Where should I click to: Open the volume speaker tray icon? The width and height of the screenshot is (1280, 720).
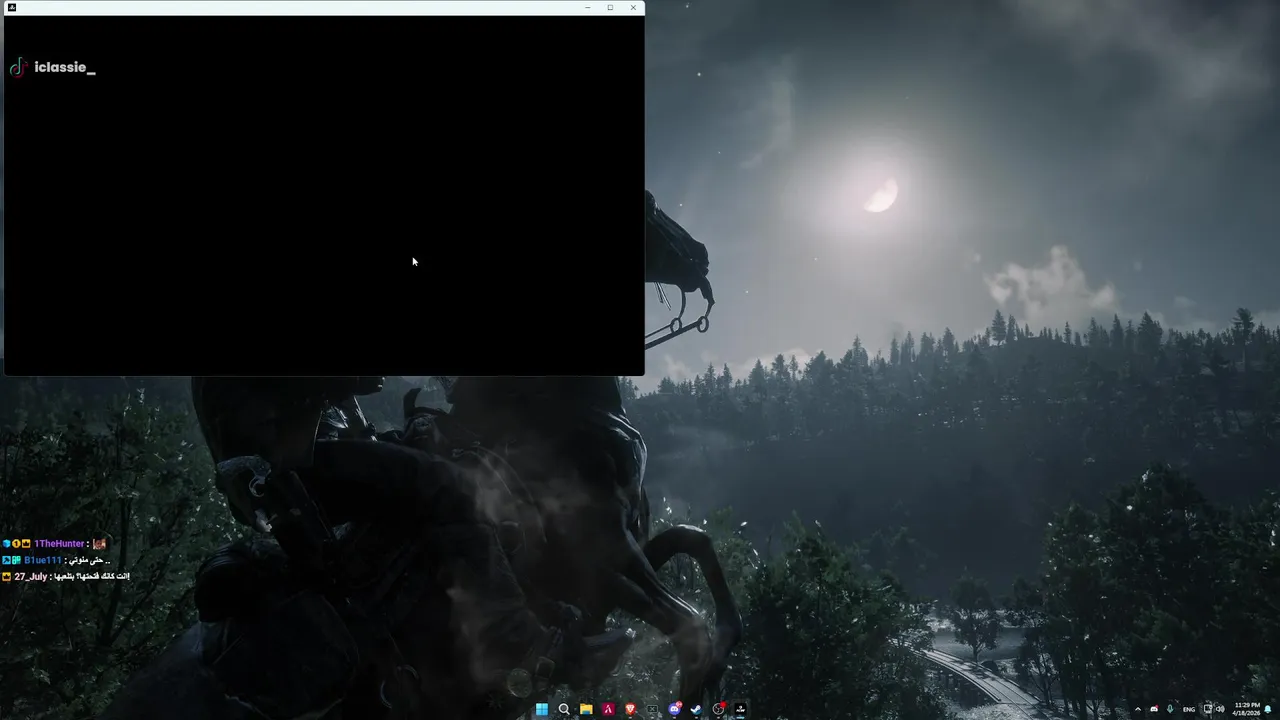pyautogui.click(x=1220, y=709)
